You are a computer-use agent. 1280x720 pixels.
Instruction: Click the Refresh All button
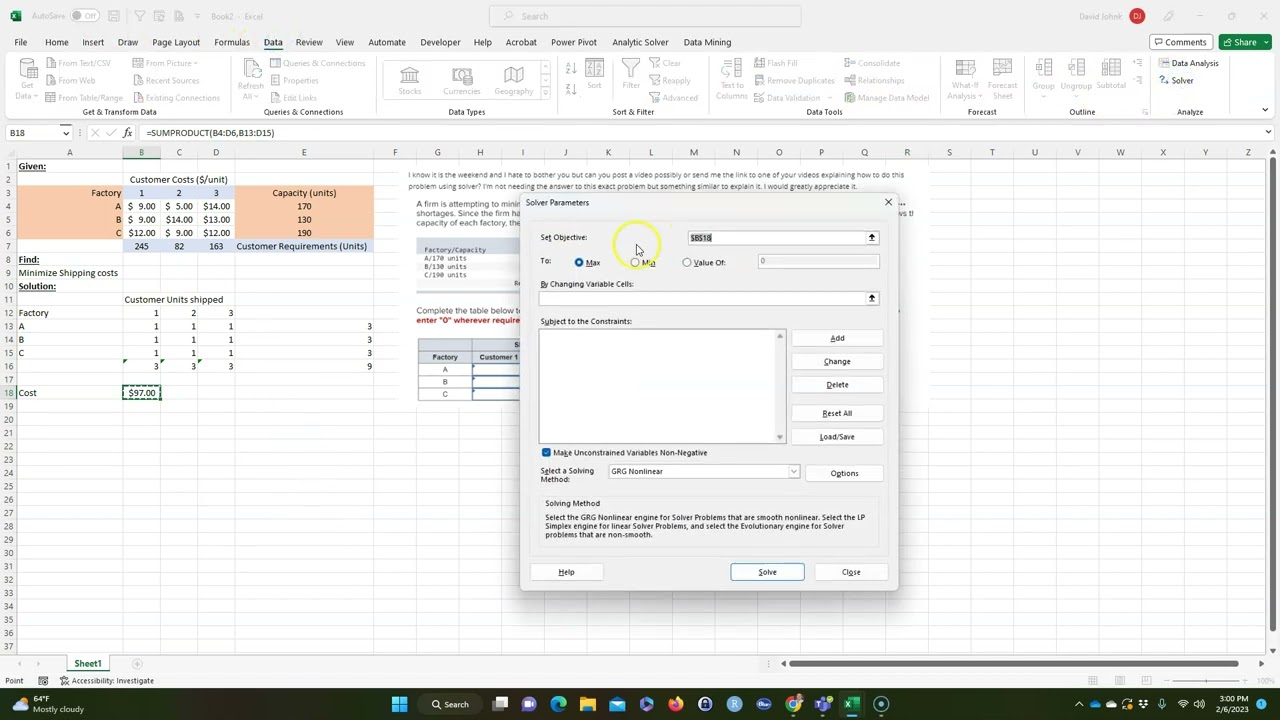(250, 80)
